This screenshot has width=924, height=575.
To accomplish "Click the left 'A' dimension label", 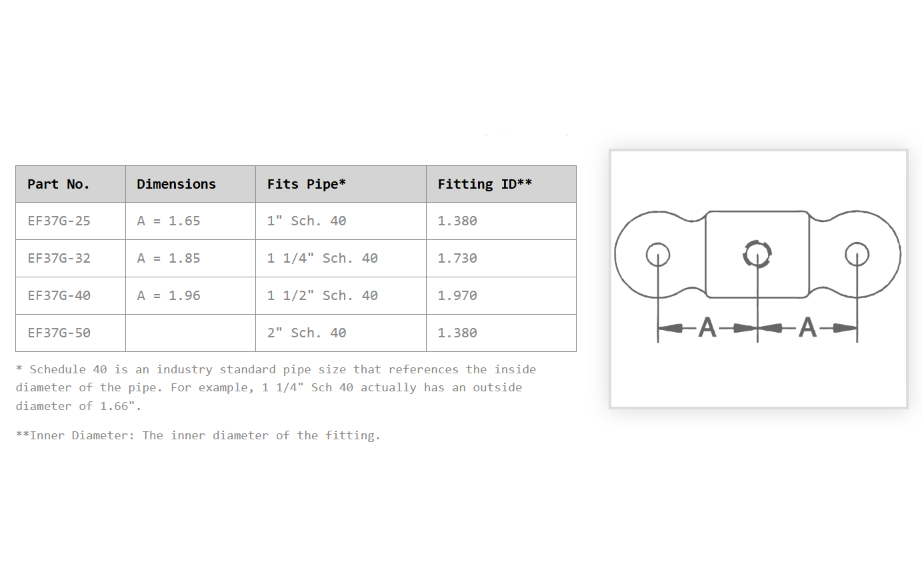I will pos(708,327).
